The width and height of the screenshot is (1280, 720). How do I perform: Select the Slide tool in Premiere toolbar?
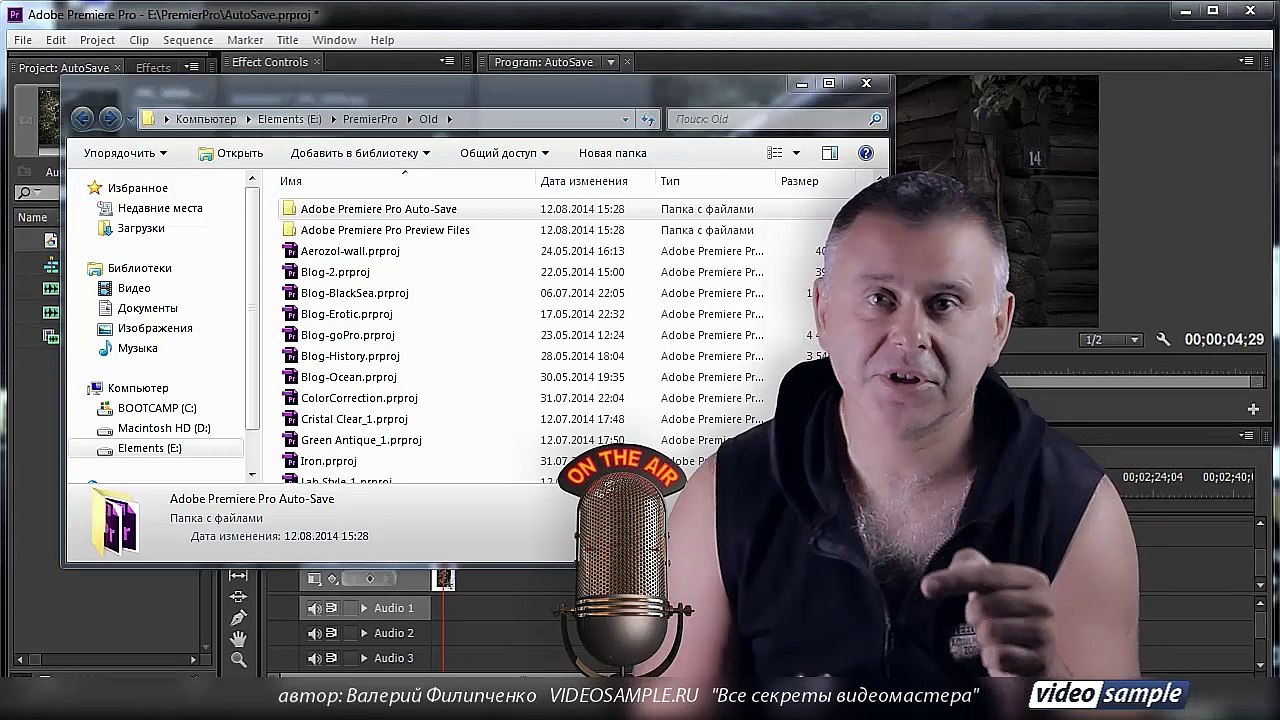pyautogui.click(x=238, y=596)
